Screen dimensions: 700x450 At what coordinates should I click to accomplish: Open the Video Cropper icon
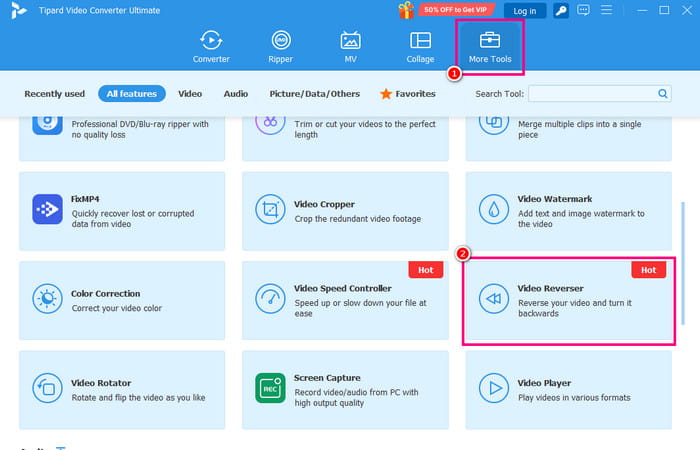pyautogui.click(x=270, y=209)
